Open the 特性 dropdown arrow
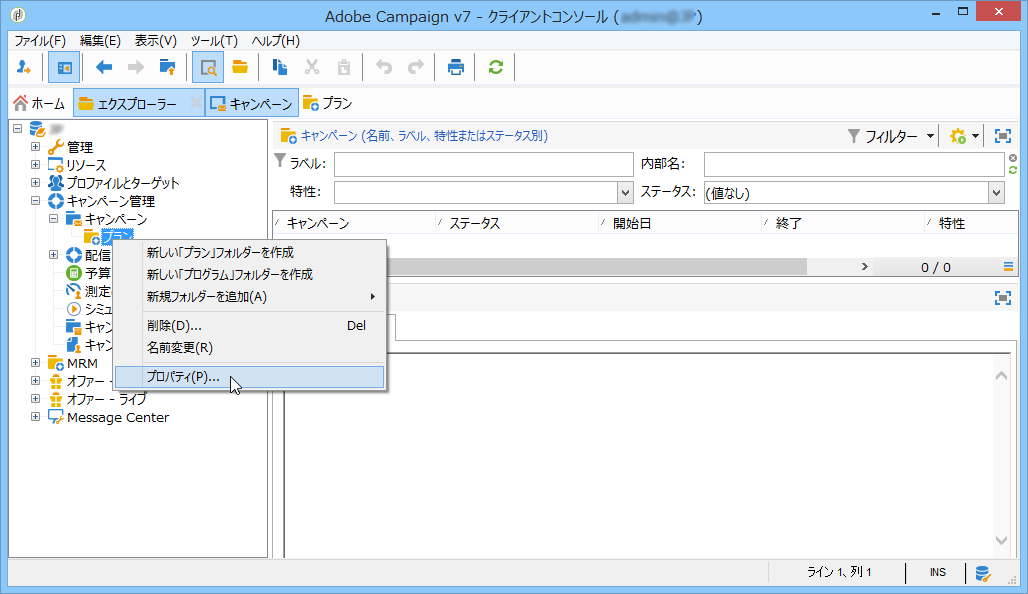This screenshot has height=594, width=1028. (x=625, y=193)
